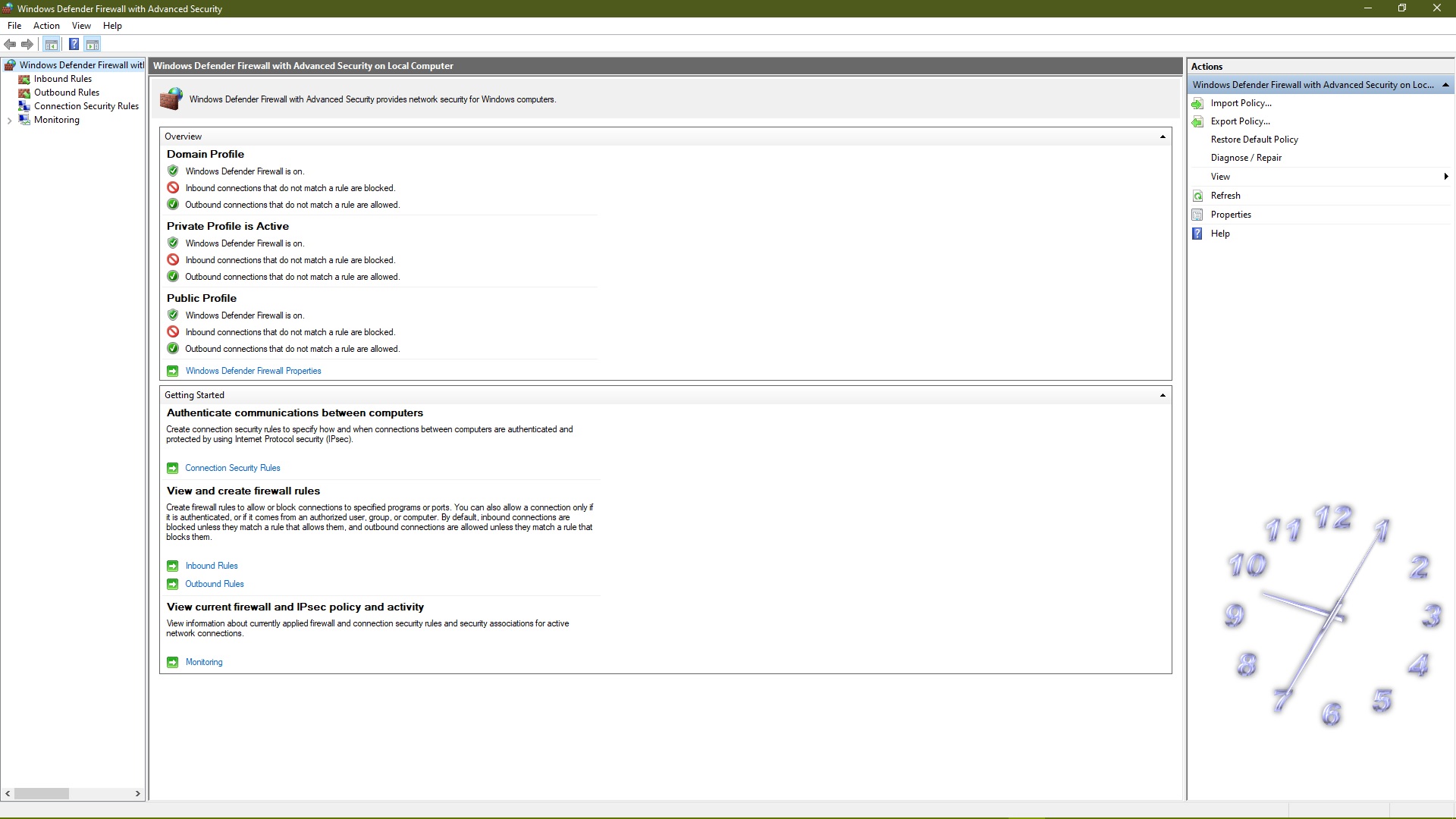Click the blue Help toolbar icon
This screenshot has width=1456, height=819.
[x=74, y=44]
